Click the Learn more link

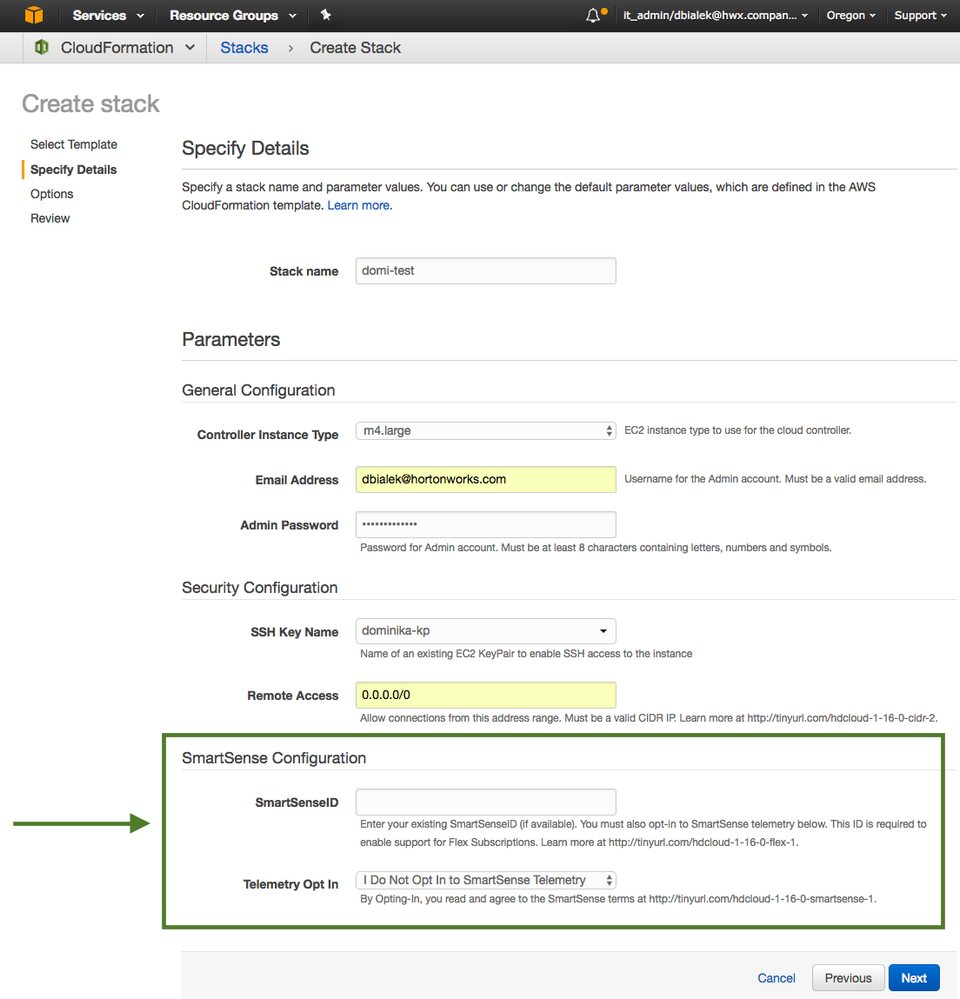click(x=359, y=205)
